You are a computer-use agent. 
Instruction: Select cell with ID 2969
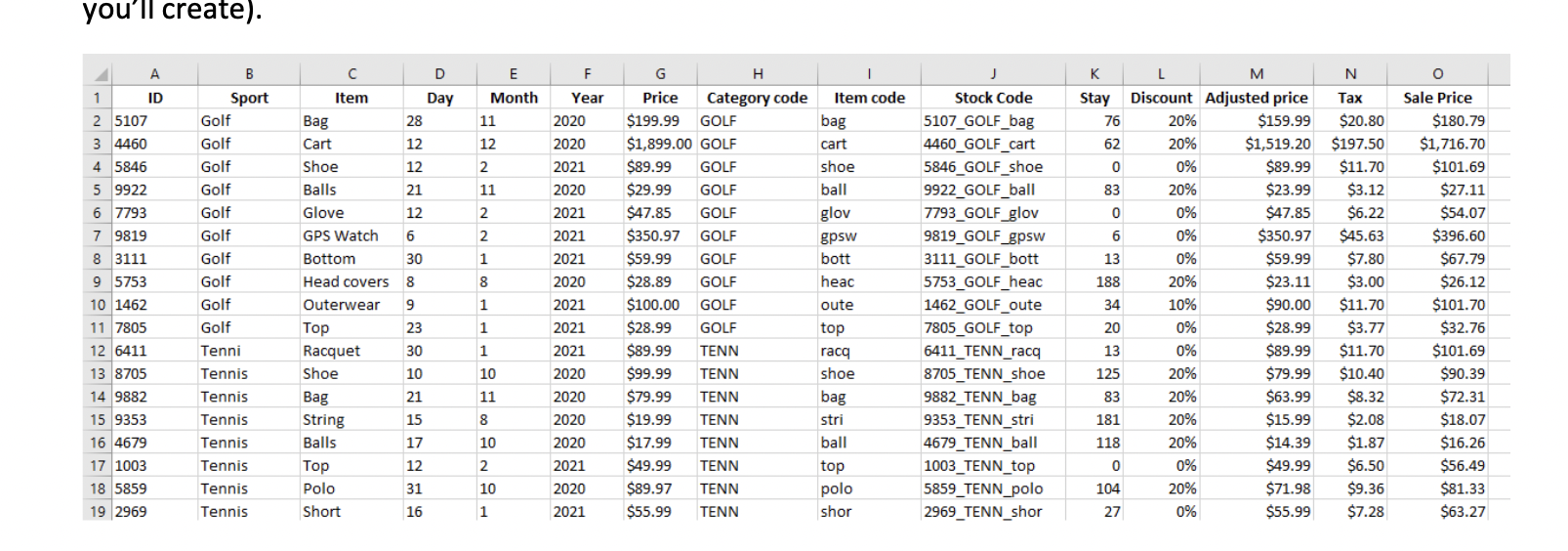(x=154, y=511)
